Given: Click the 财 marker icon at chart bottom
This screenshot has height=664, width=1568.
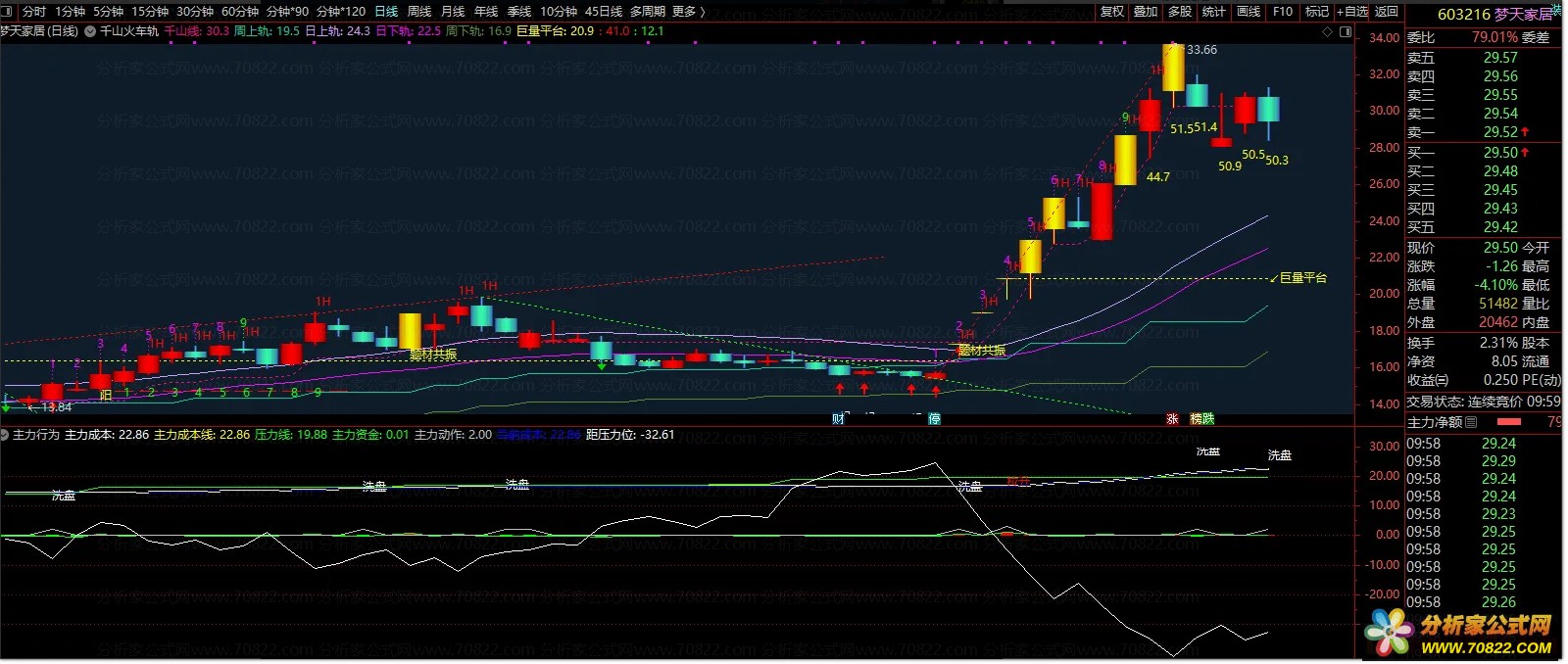Looking at the screenshot, I should (x=838, y=418).
